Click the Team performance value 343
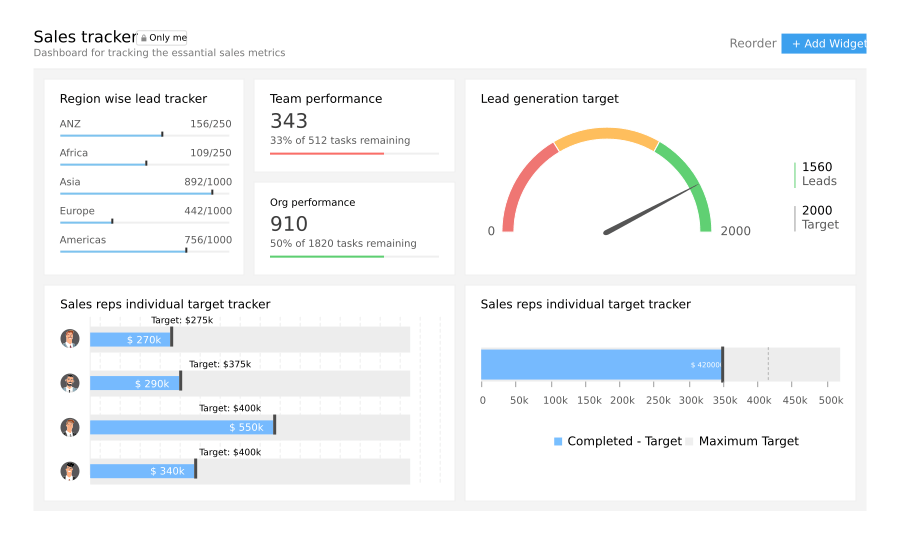Viewport: 900px width, 543px height. pos(289,121)
